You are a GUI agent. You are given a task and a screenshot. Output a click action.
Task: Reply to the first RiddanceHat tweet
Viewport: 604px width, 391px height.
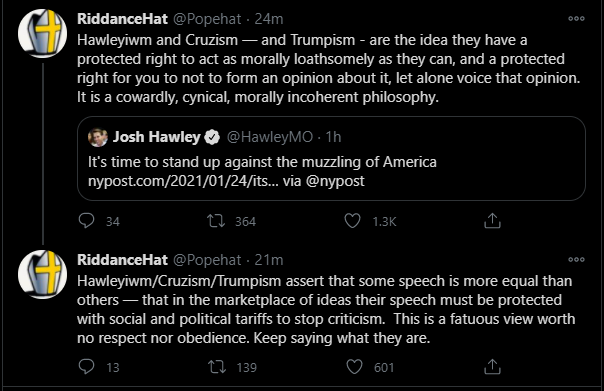click(86, 221)
